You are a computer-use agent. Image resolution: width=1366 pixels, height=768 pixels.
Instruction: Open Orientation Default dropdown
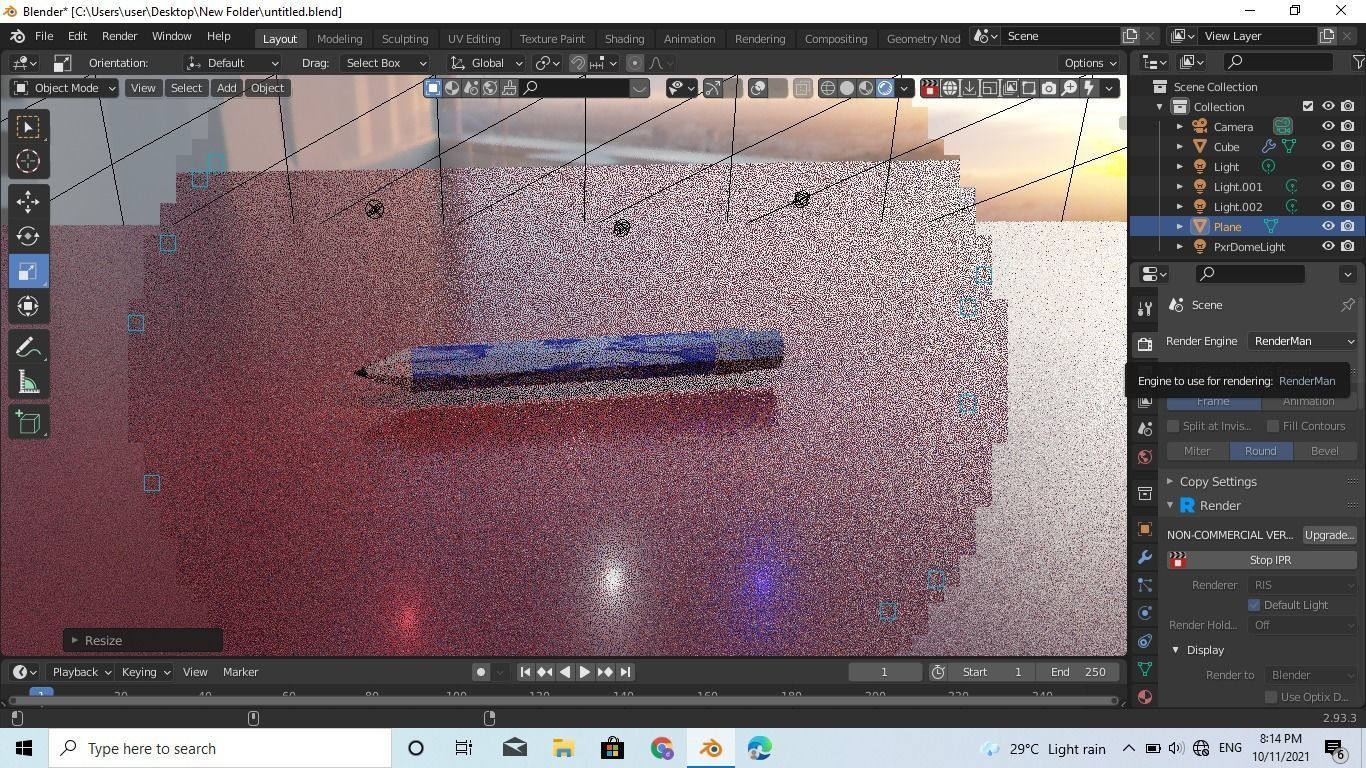(232, 63)
